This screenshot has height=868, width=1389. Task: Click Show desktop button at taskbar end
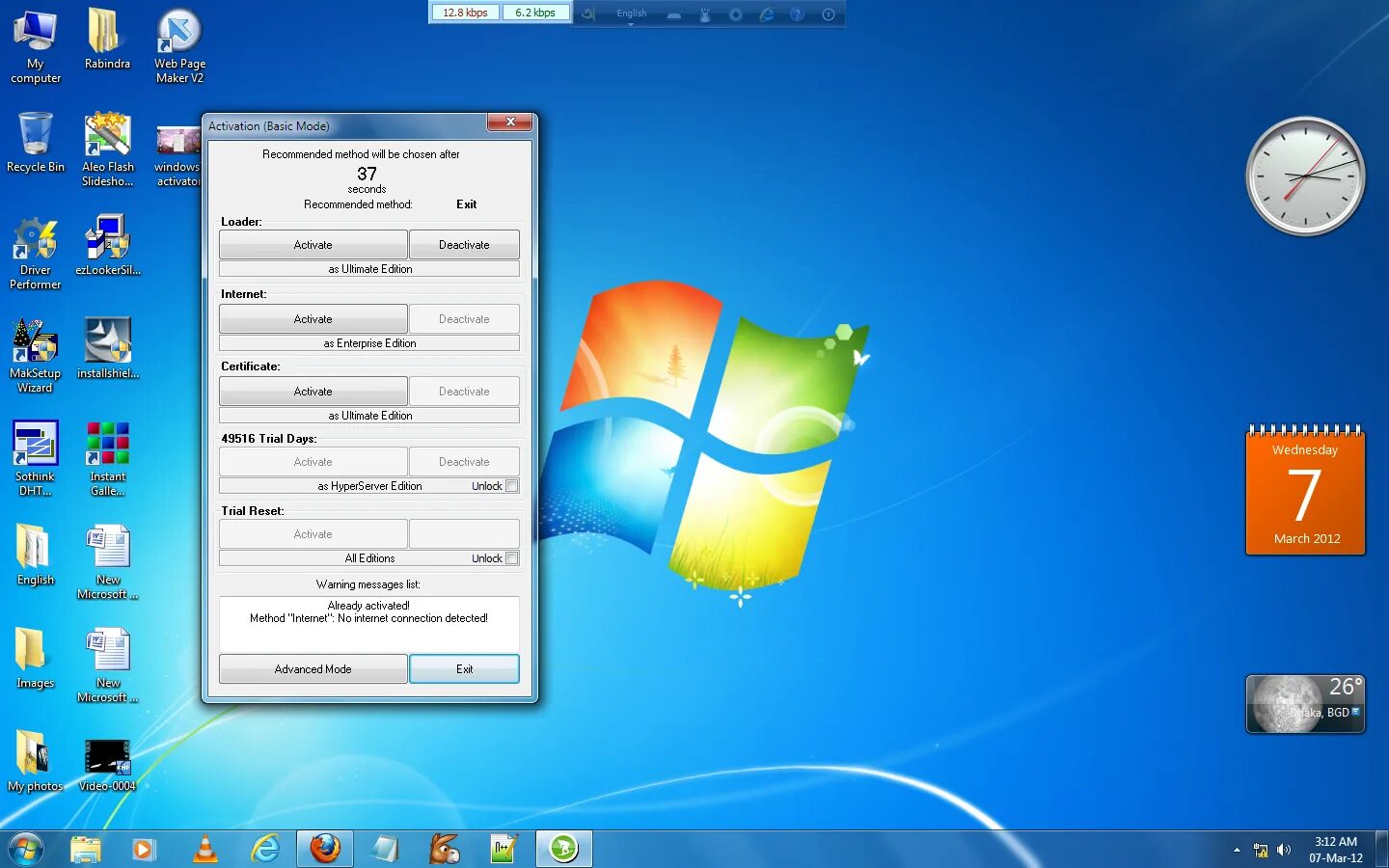(x=1381, y=849)
